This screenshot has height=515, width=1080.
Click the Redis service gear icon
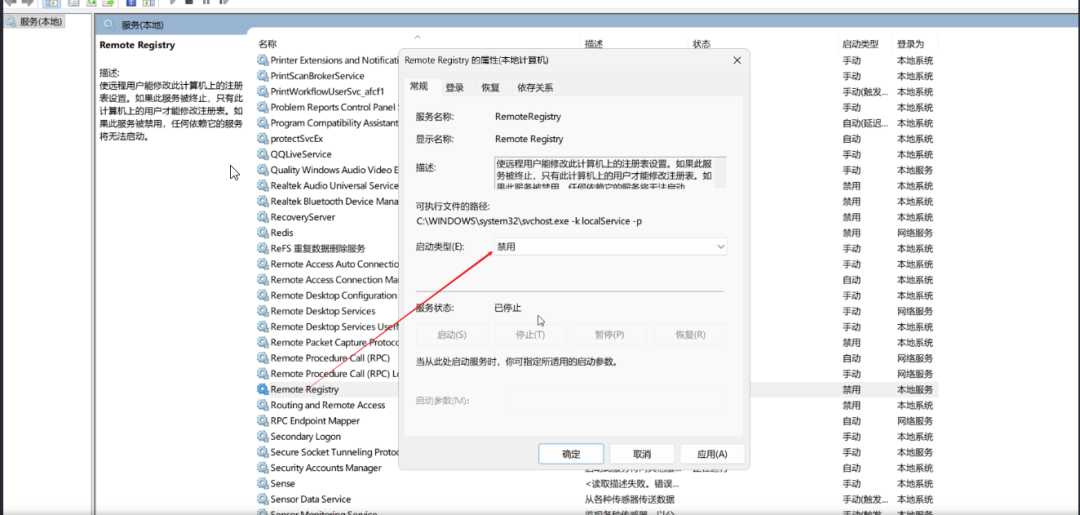pos(263,233)
